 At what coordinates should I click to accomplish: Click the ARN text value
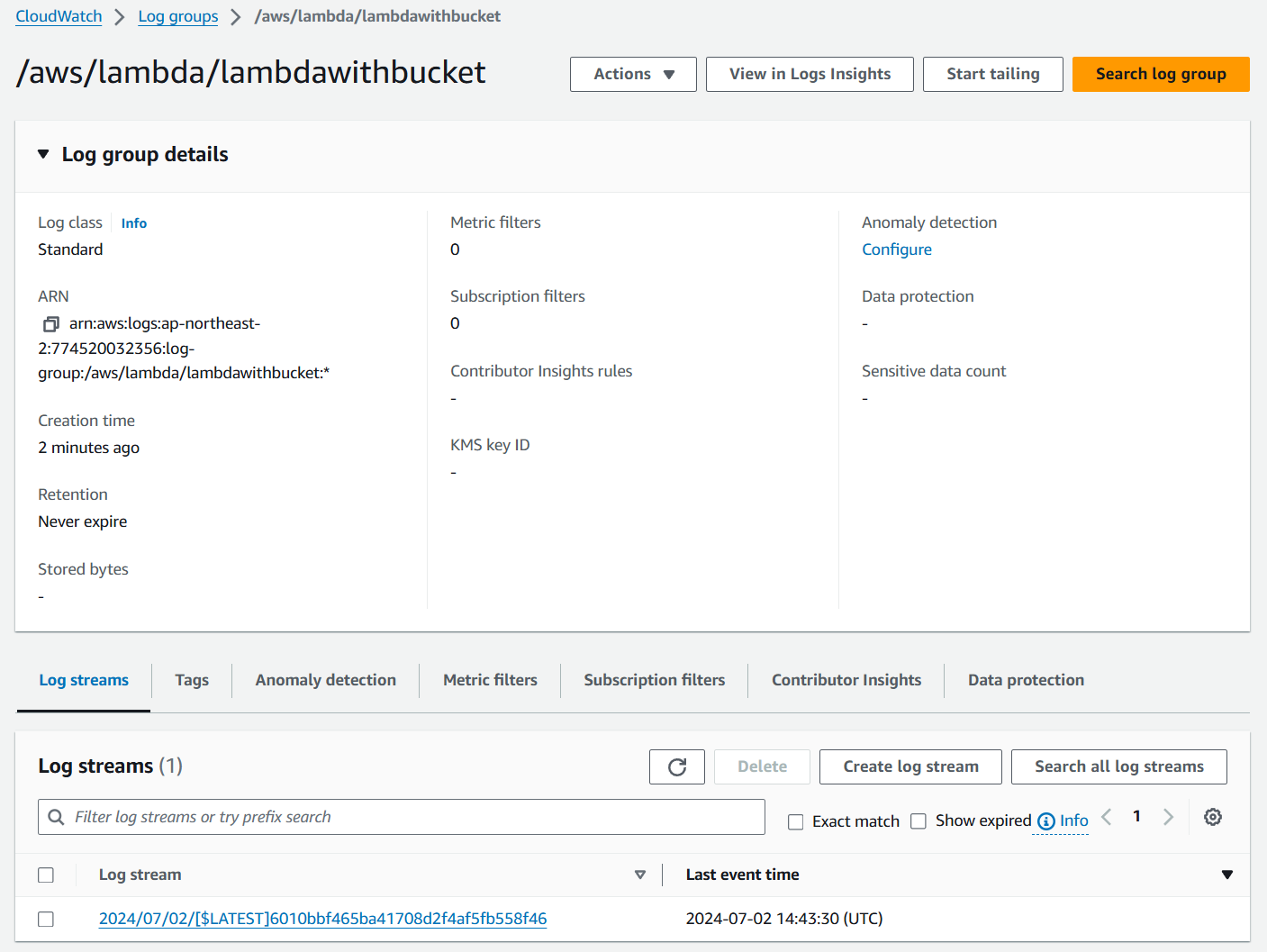tap(184, 348)
